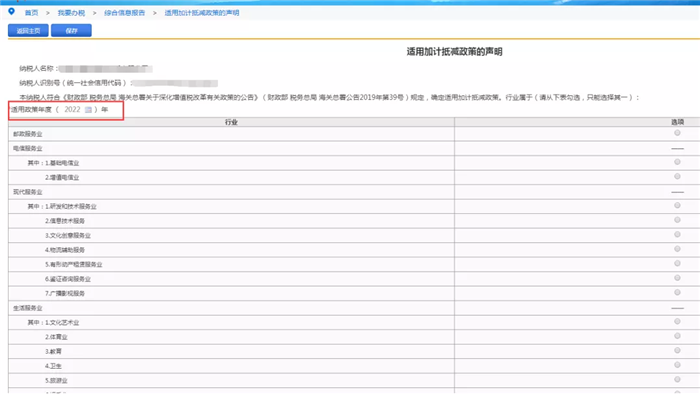Focus the 2022 policy year field
The height and width of the screenshot is (395, 700).
72,110
